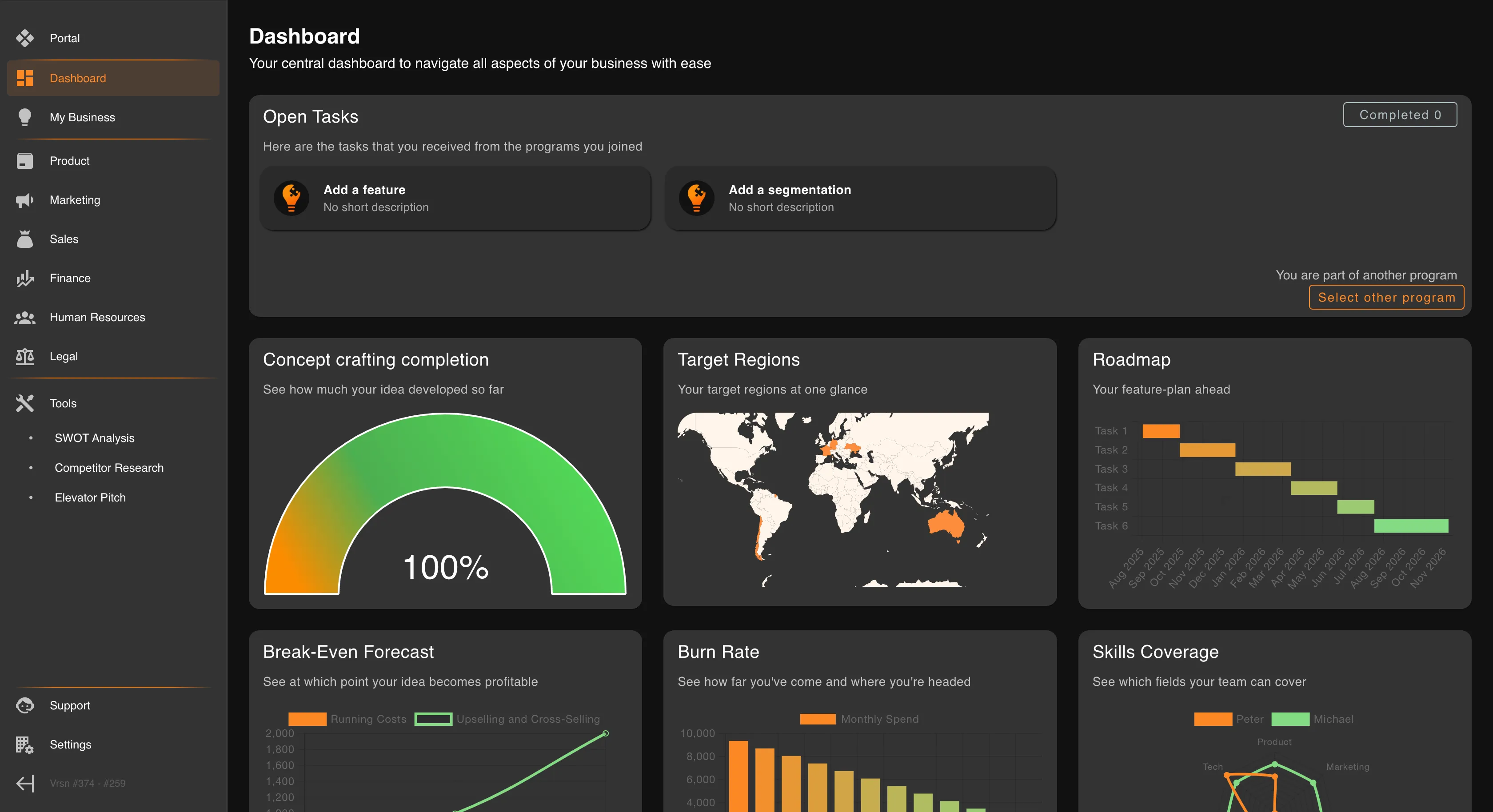Click the Add a feature lightbulb icon
This screenshot has width=1493, height=812.
(291, 198)
